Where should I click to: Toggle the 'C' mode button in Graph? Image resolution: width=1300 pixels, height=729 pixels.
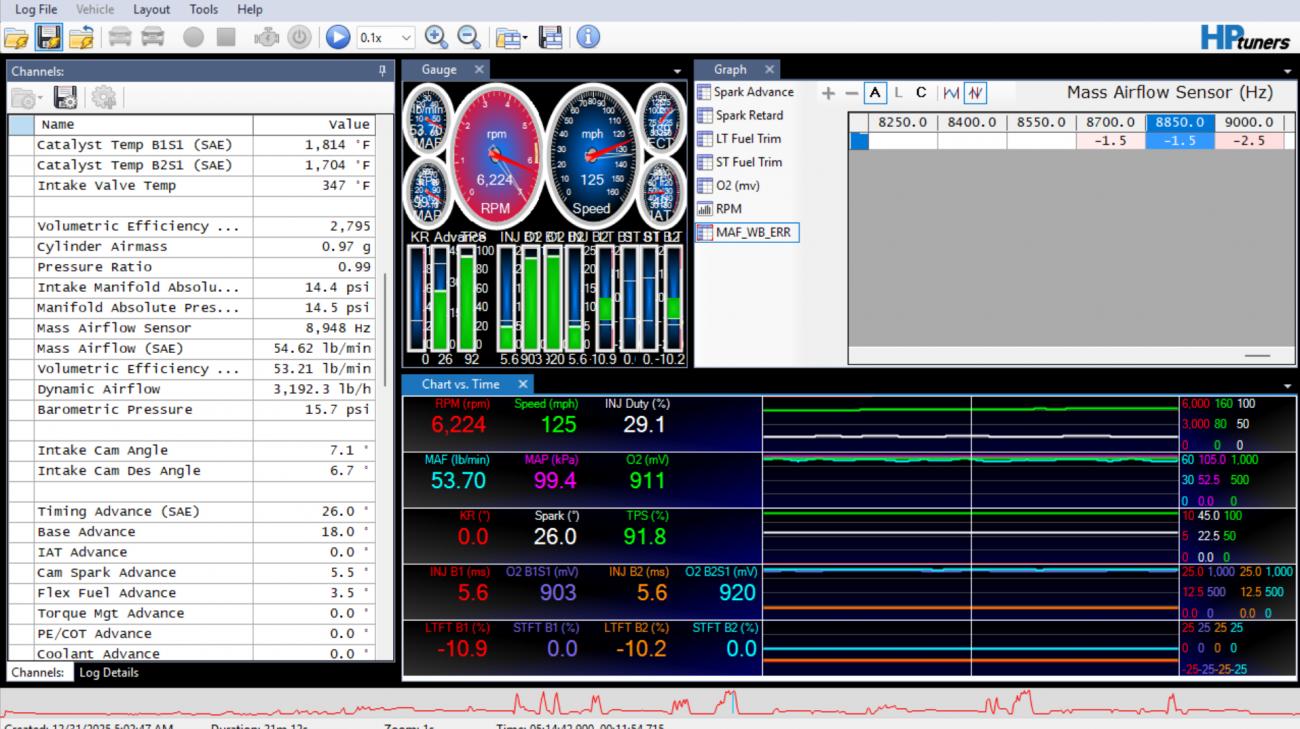pyautogui.click(x=921, y=93)
